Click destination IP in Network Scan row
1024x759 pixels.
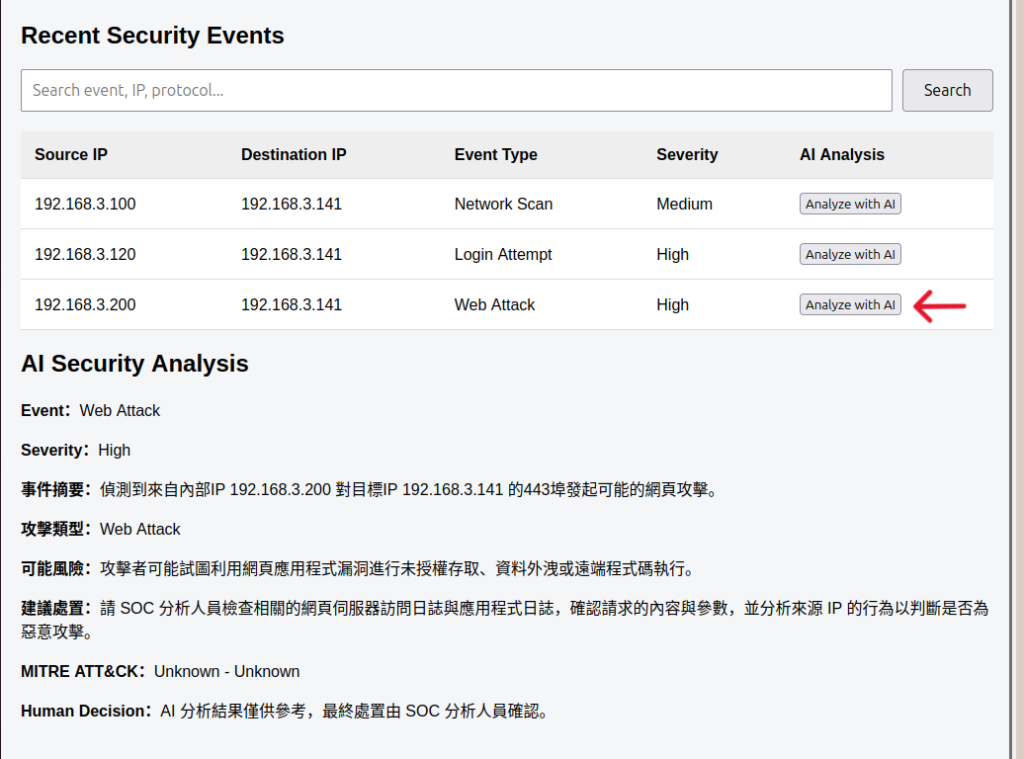pos(291,204)
